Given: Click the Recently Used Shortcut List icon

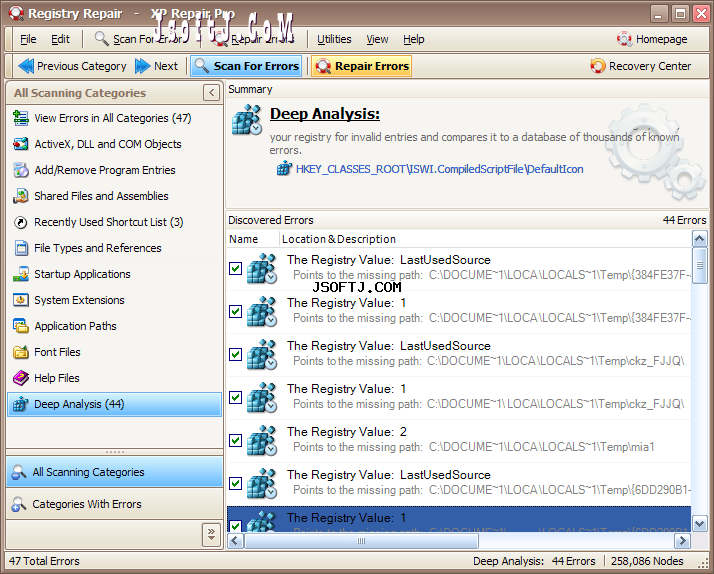Looking at the screenshot, I should pyautogui.click(x=20, y=222).
